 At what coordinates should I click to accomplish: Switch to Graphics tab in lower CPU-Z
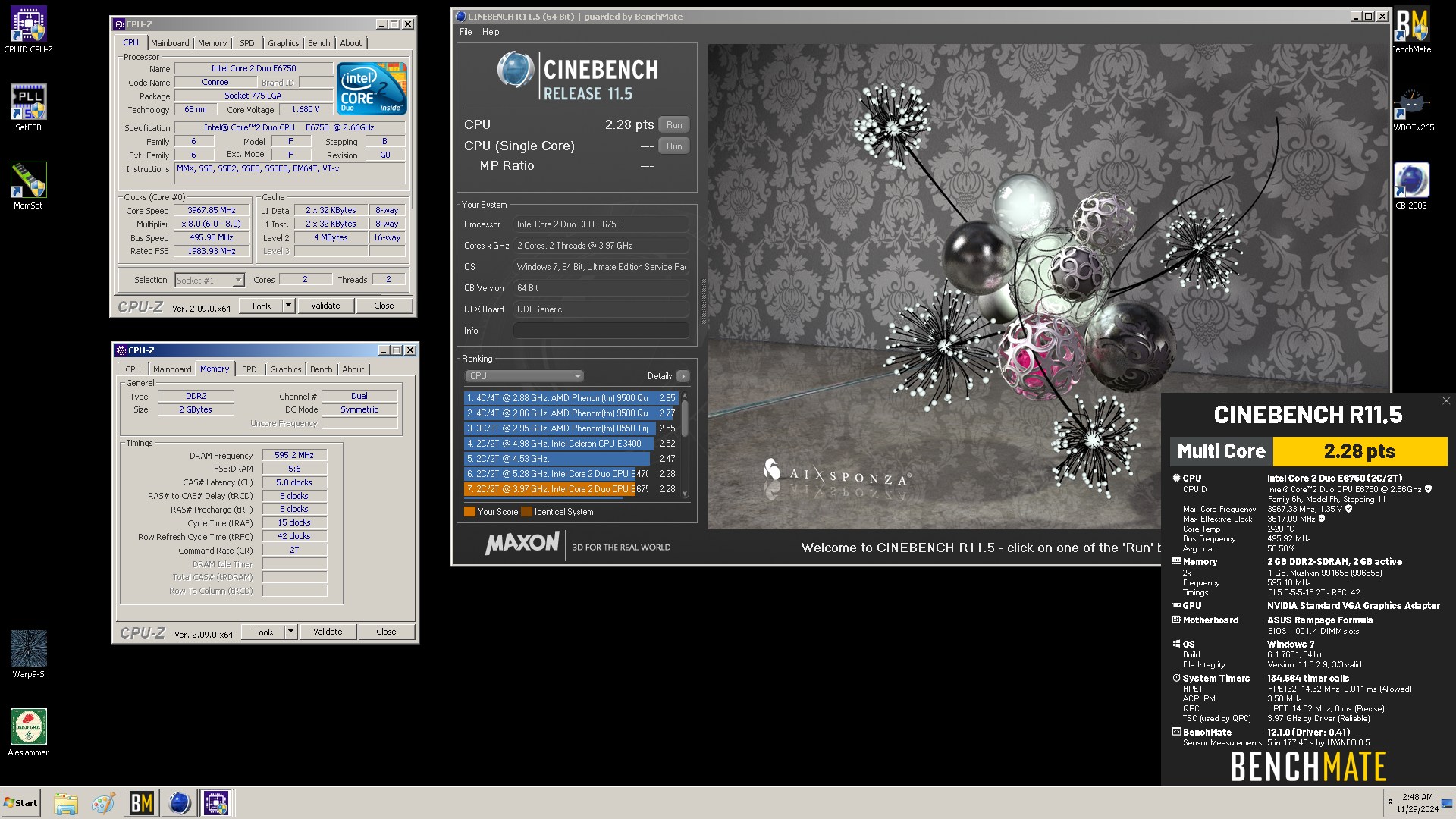pyautogui.click(x=286, y=369)
